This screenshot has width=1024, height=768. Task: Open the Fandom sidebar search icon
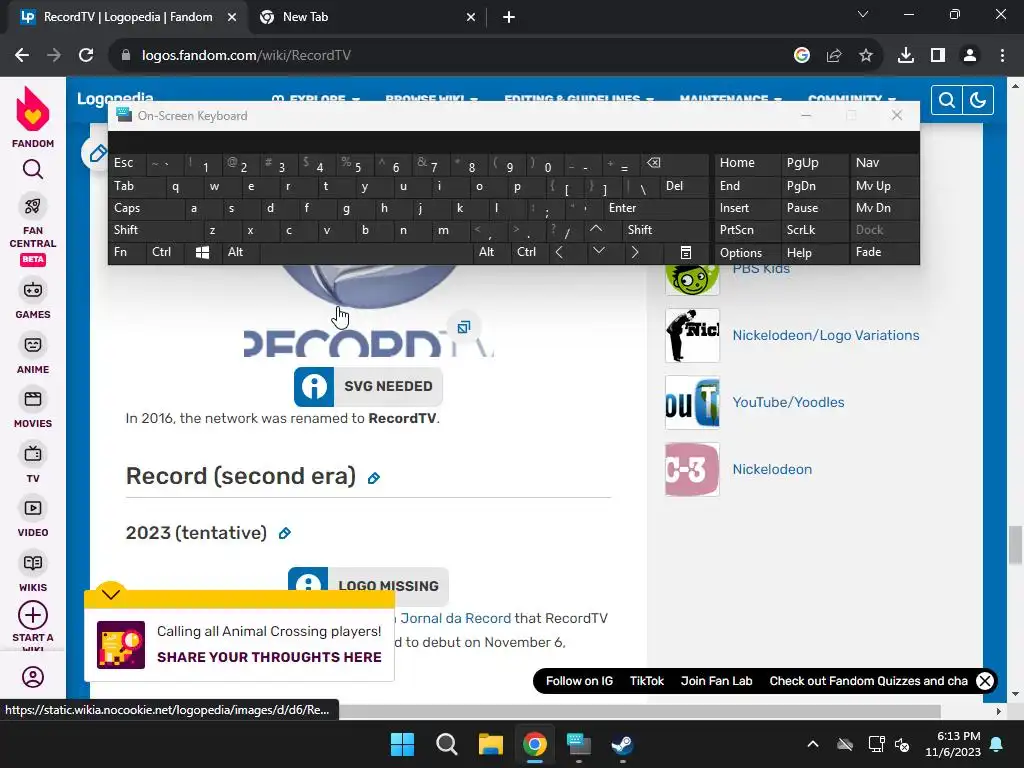coord(33,170)
